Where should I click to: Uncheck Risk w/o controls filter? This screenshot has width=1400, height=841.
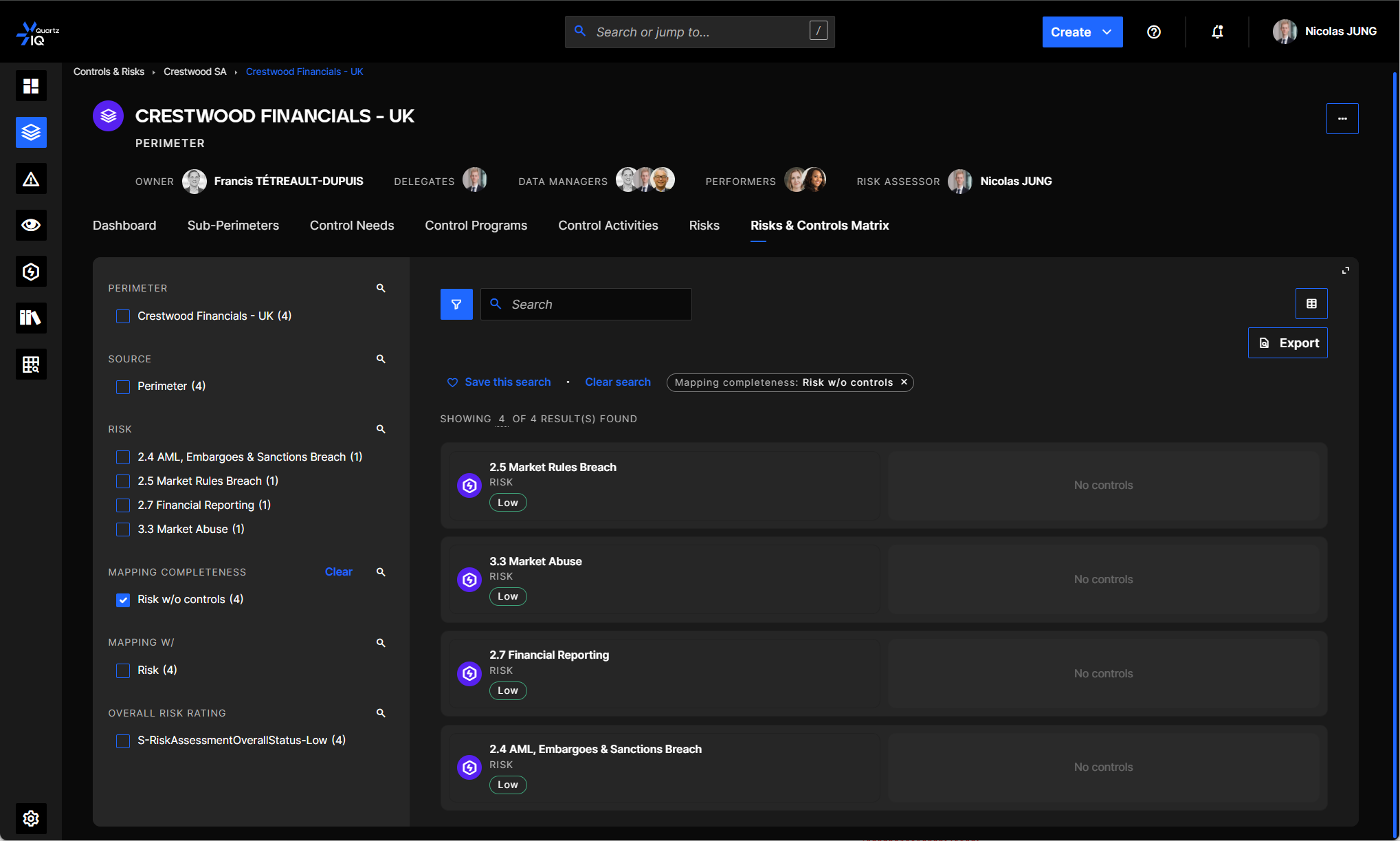click(x=123, y=600)
